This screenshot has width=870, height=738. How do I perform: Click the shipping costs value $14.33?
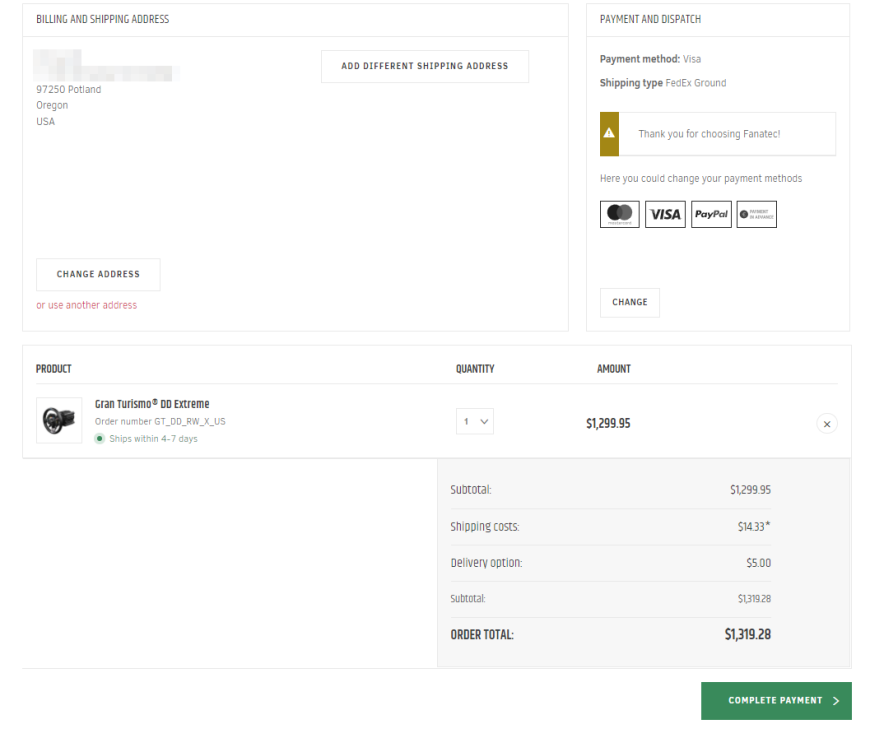tap(753, 527)
